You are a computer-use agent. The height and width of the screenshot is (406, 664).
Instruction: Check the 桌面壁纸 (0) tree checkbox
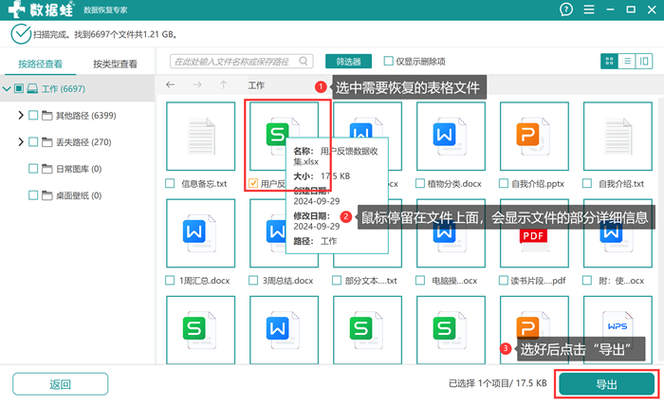[33, 195]
